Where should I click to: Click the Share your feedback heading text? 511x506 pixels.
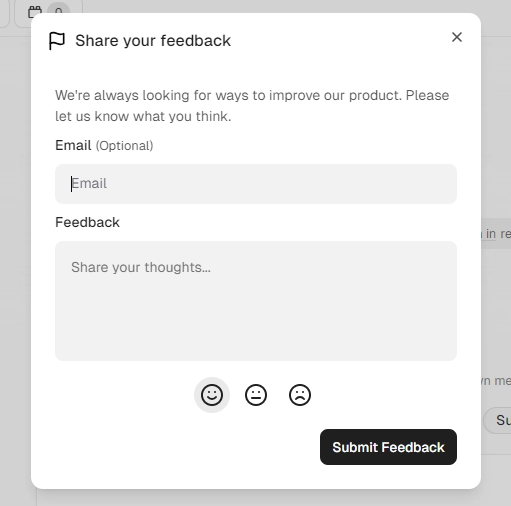(153, 41)
